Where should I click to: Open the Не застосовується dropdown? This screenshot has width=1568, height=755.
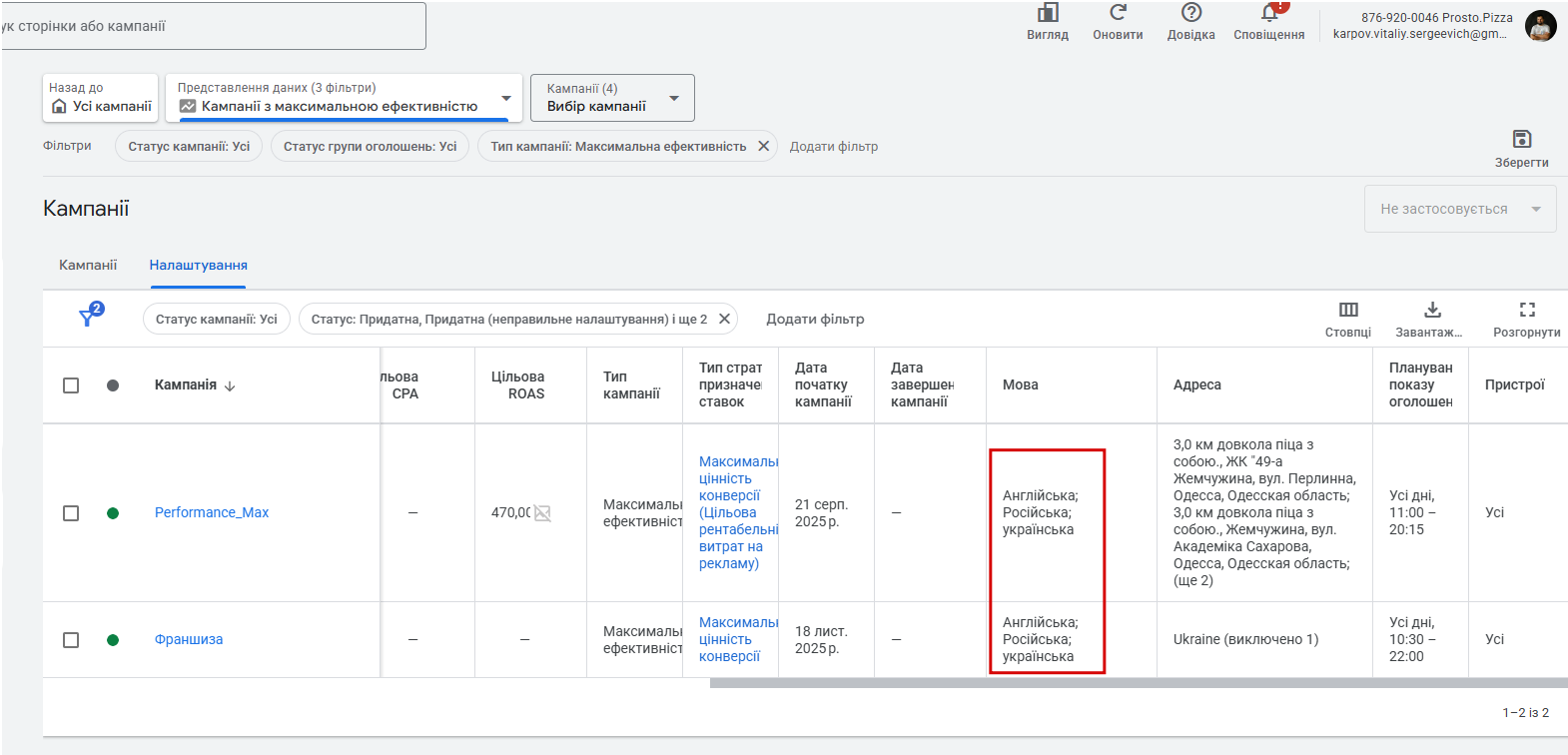click(1460, 209)
